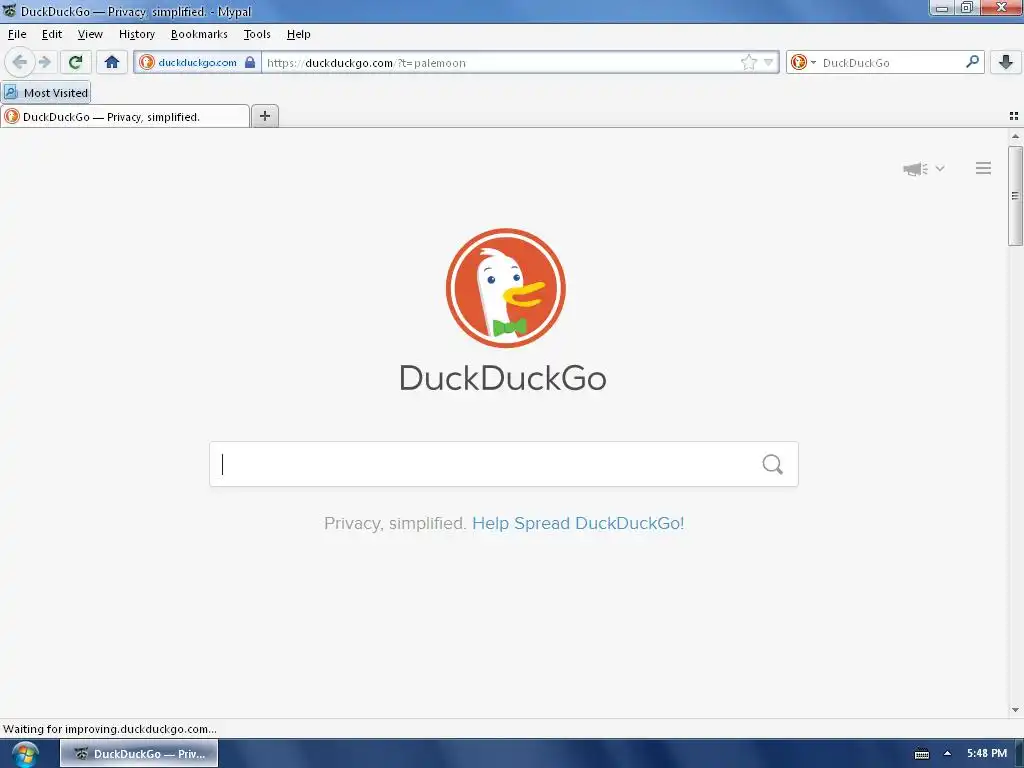This screenshot has height=768, width=1024.
Task: Open the History menu
Action: pos(136,34)
